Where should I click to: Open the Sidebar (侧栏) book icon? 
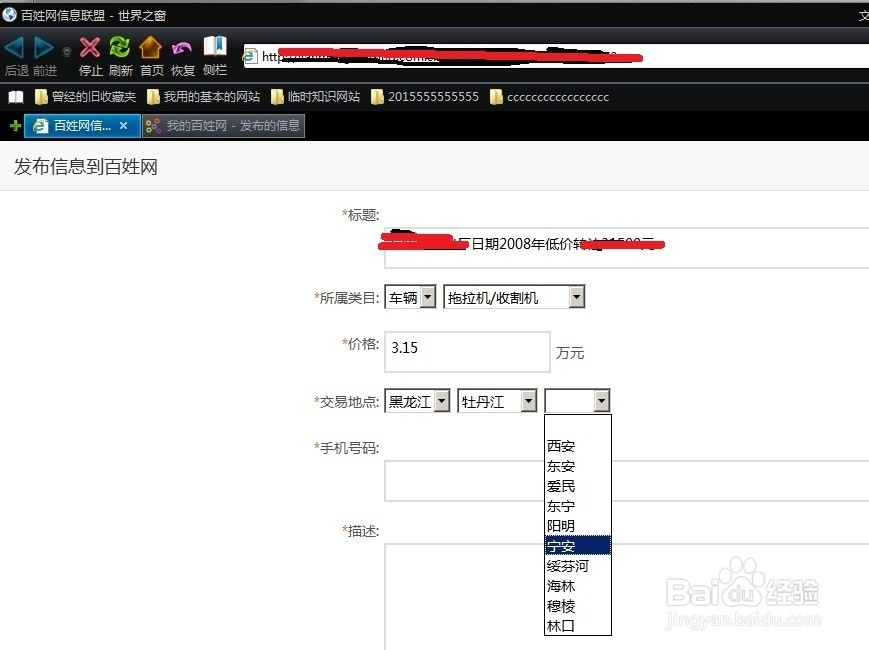[215, 47]
